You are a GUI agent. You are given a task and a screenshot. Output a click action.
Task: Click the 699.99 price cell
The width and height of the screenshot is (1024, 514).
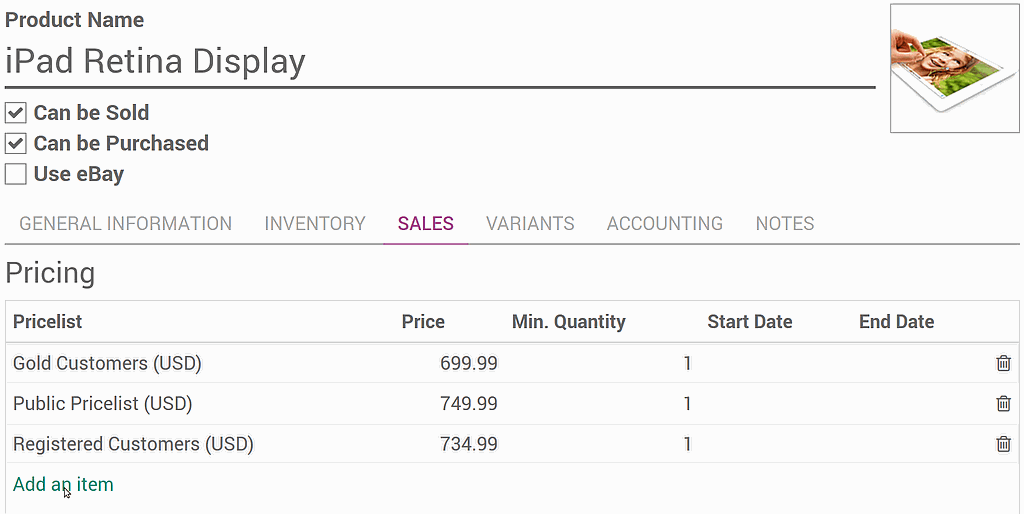468,363
